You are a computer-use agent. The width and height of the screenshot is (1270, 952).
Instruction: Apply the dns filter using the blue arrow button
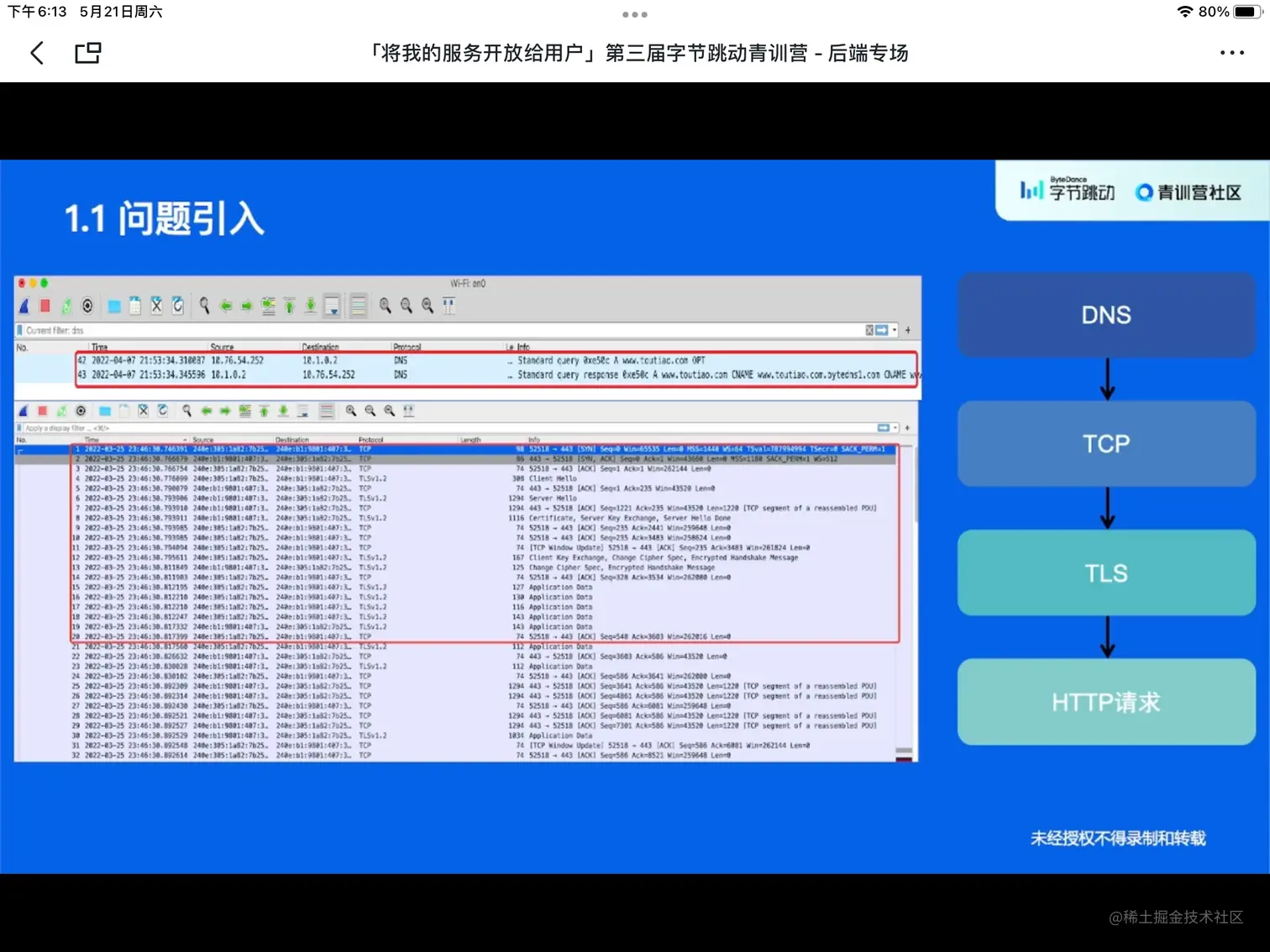tap(881, 330)
